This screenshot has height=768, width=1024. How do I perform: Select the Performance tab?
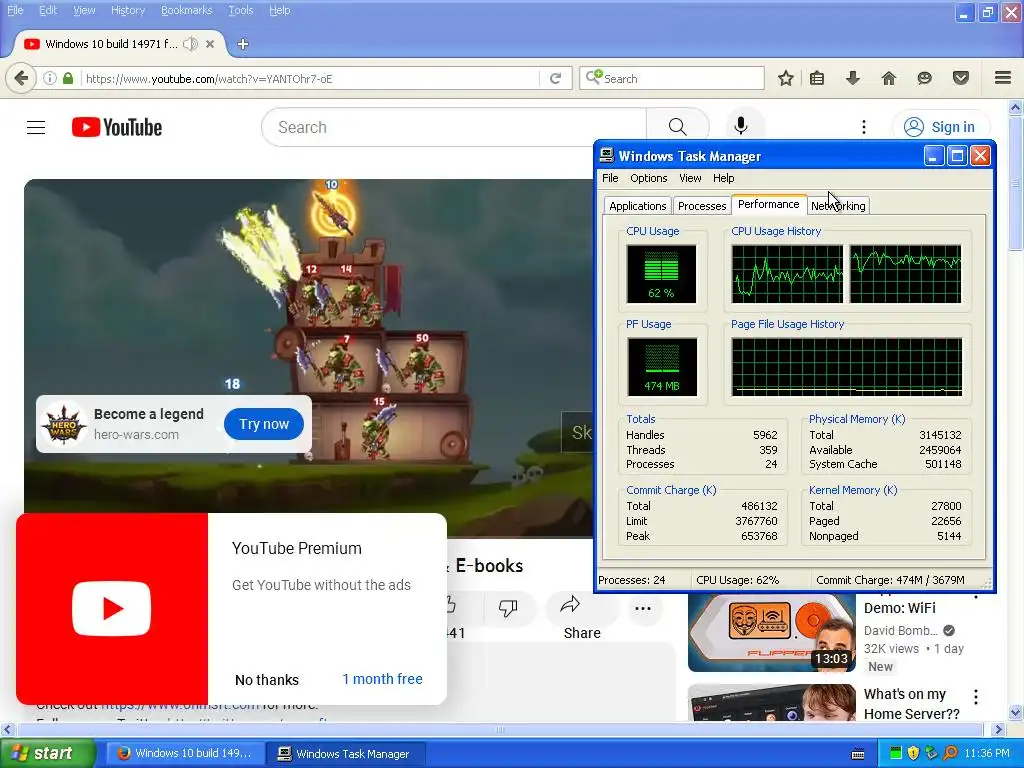(769, 204)
